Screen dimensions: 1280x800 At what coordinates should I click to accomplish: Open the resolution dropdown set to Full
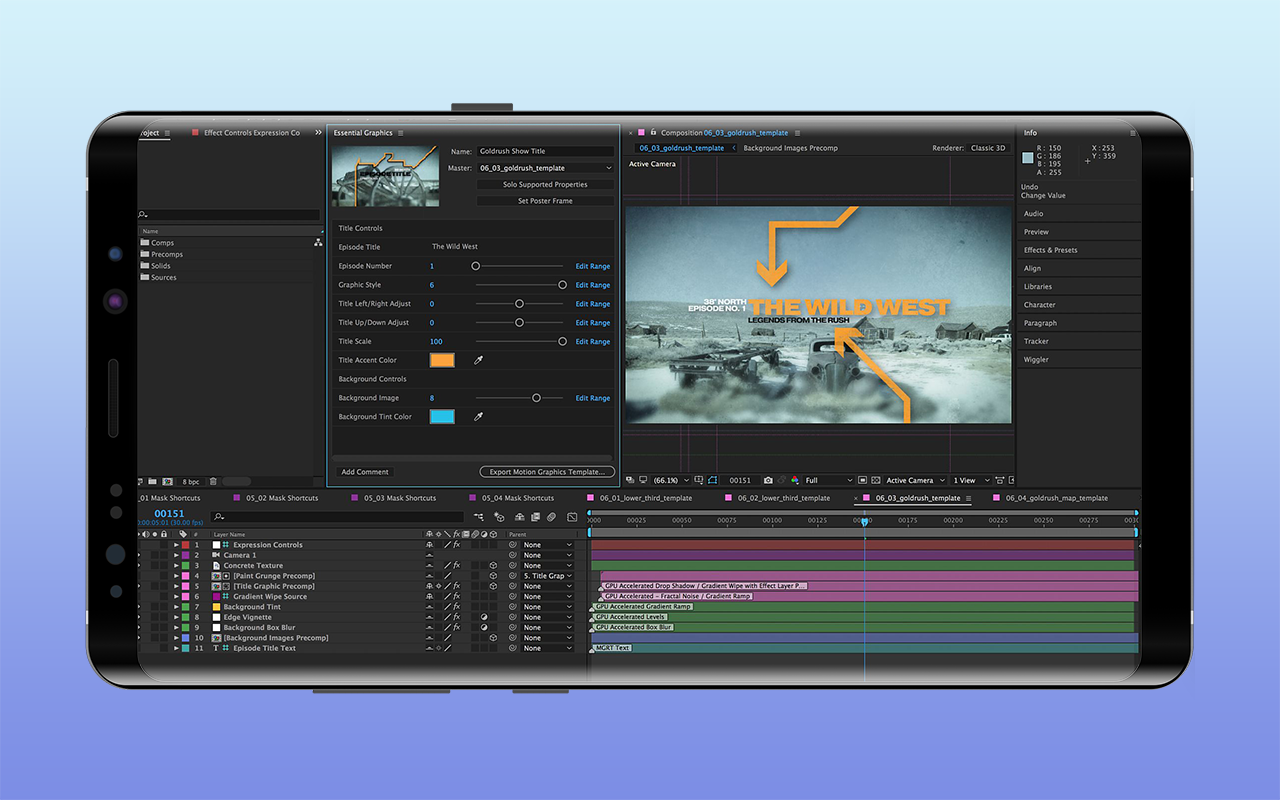point(829,480)
